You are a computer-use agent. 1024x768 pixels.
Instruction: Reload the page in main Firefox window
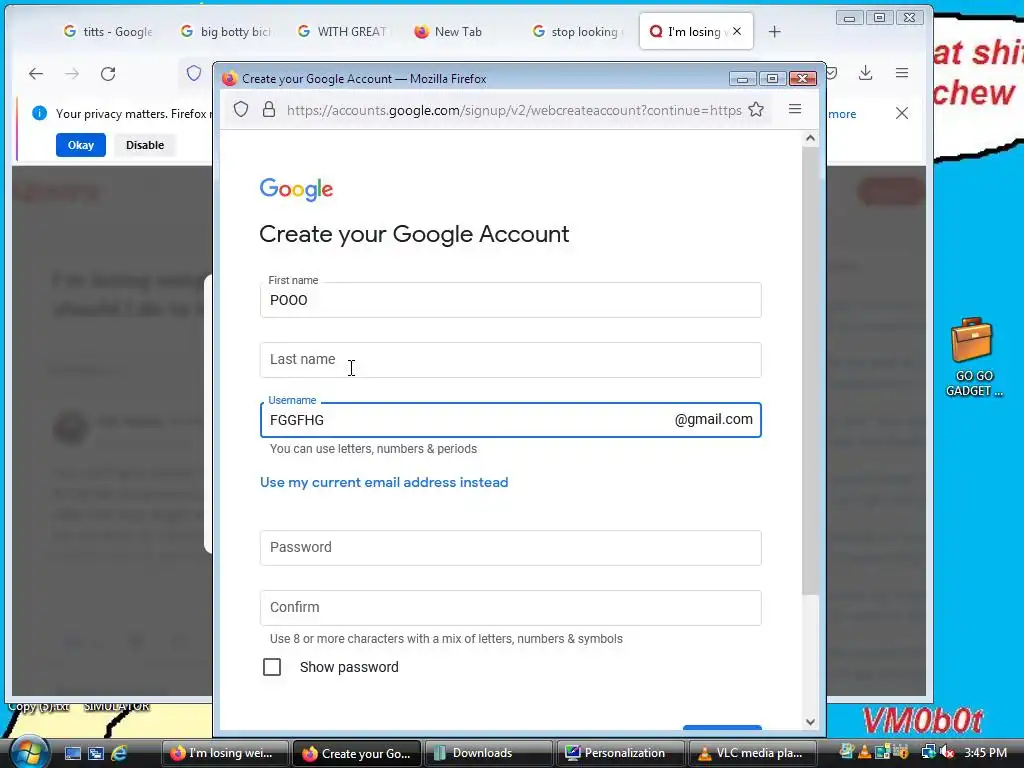pos(108,74)
